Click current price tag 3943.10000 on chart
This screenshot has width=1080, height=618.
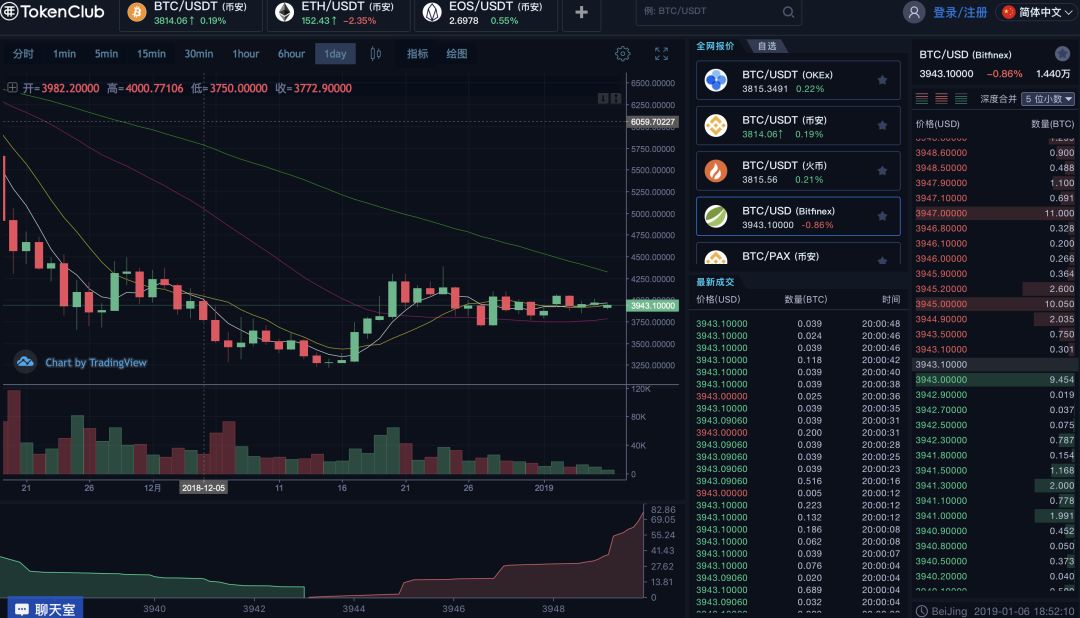[x=653, y=305]
